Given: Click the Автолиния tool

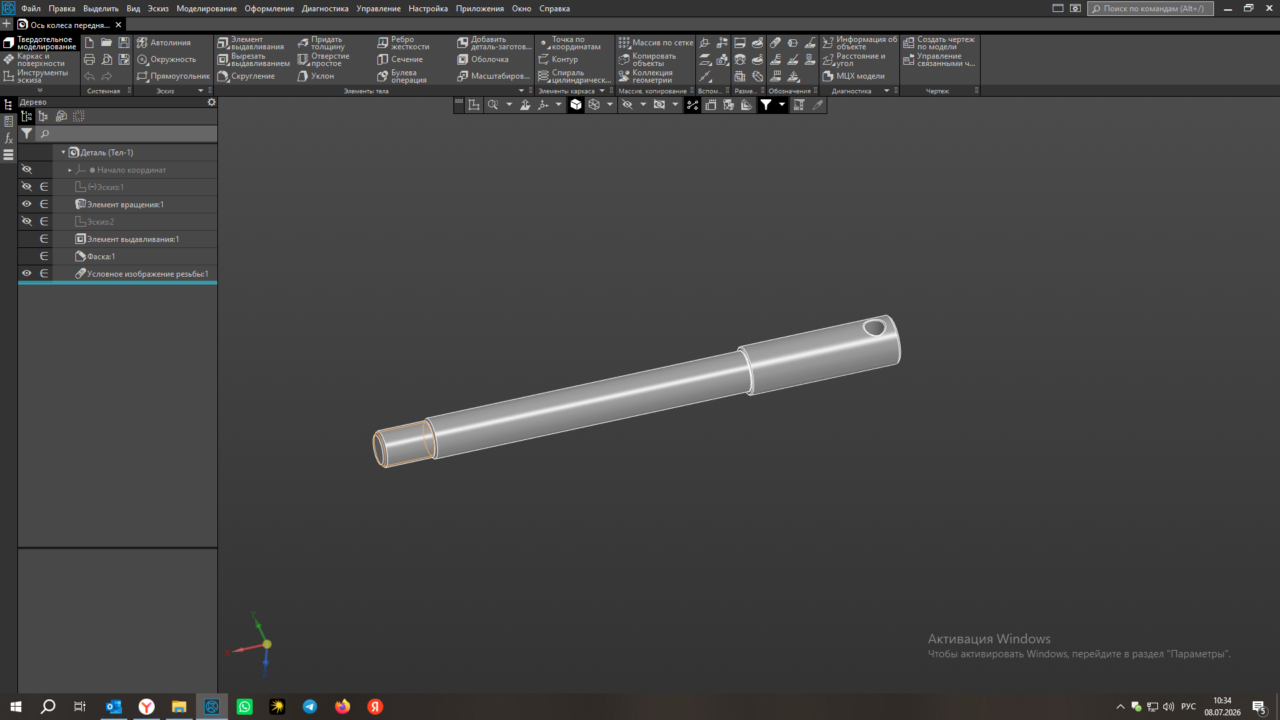Looking at the screenshot, I should pyautogui.click(x=164, y=43).
